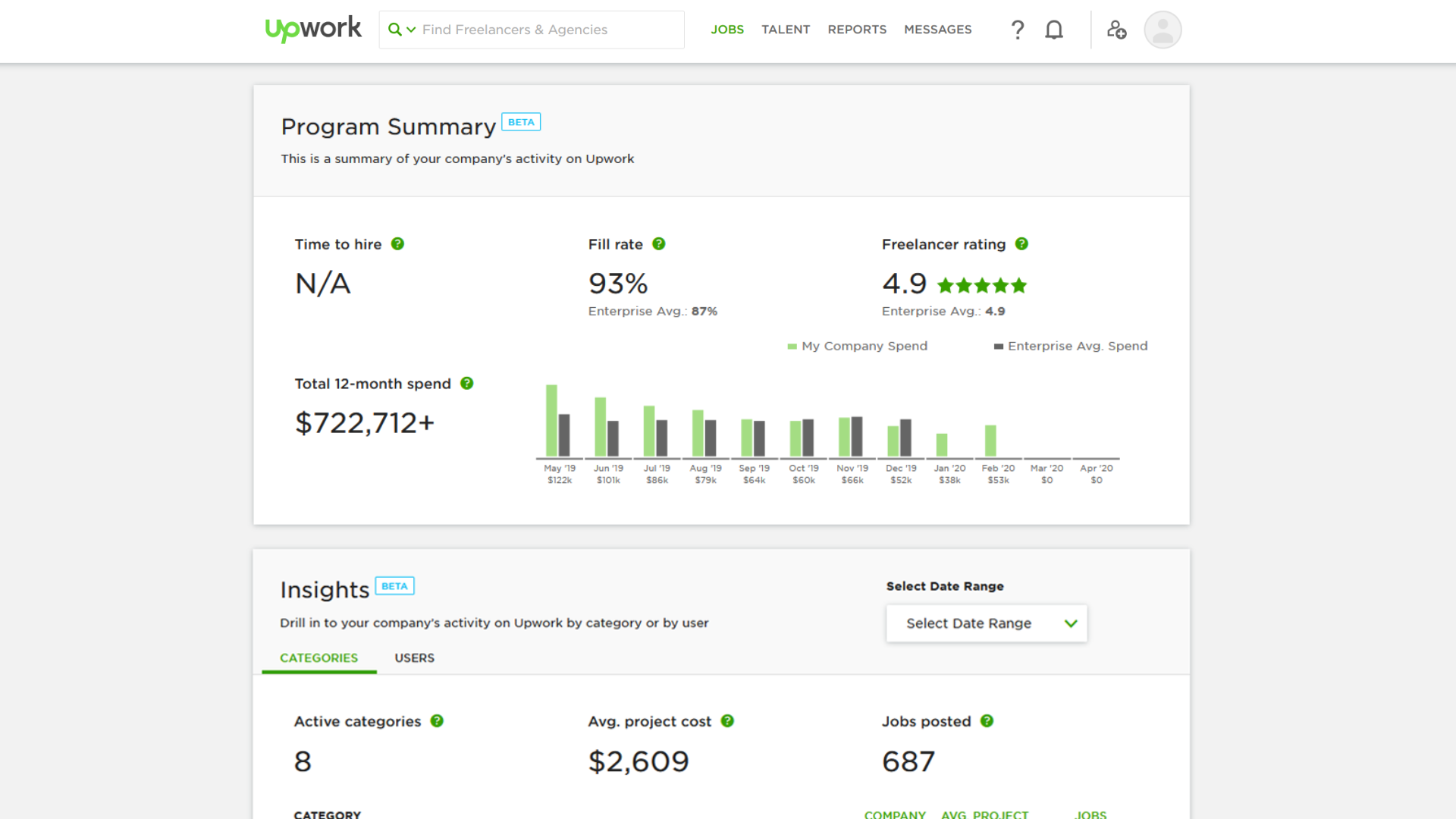This screenshot has height=819, width=1456.
Task: Click the help question mark icon
Action: click(1018, 30)
